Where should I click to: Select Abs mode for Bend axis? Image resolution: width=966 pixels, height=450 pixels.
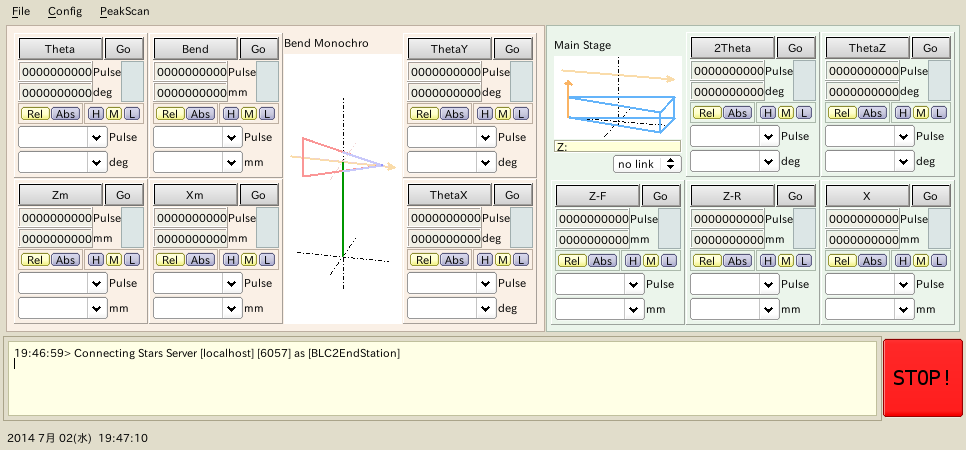200,113
